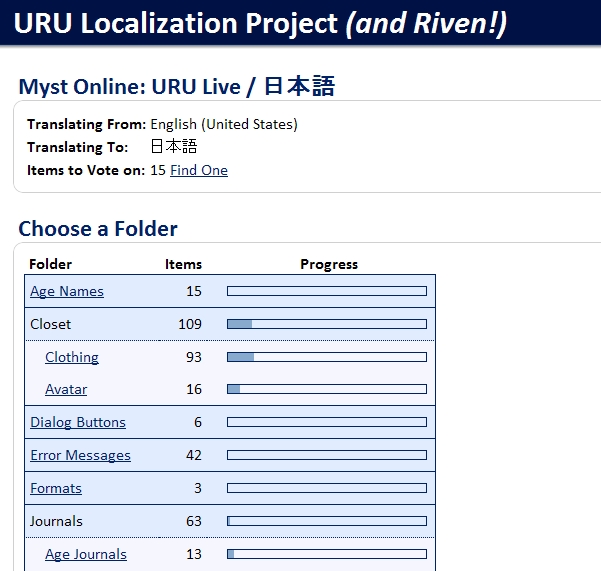
Task: Click the item count 63 for Journals
Action: coord(194,521)
